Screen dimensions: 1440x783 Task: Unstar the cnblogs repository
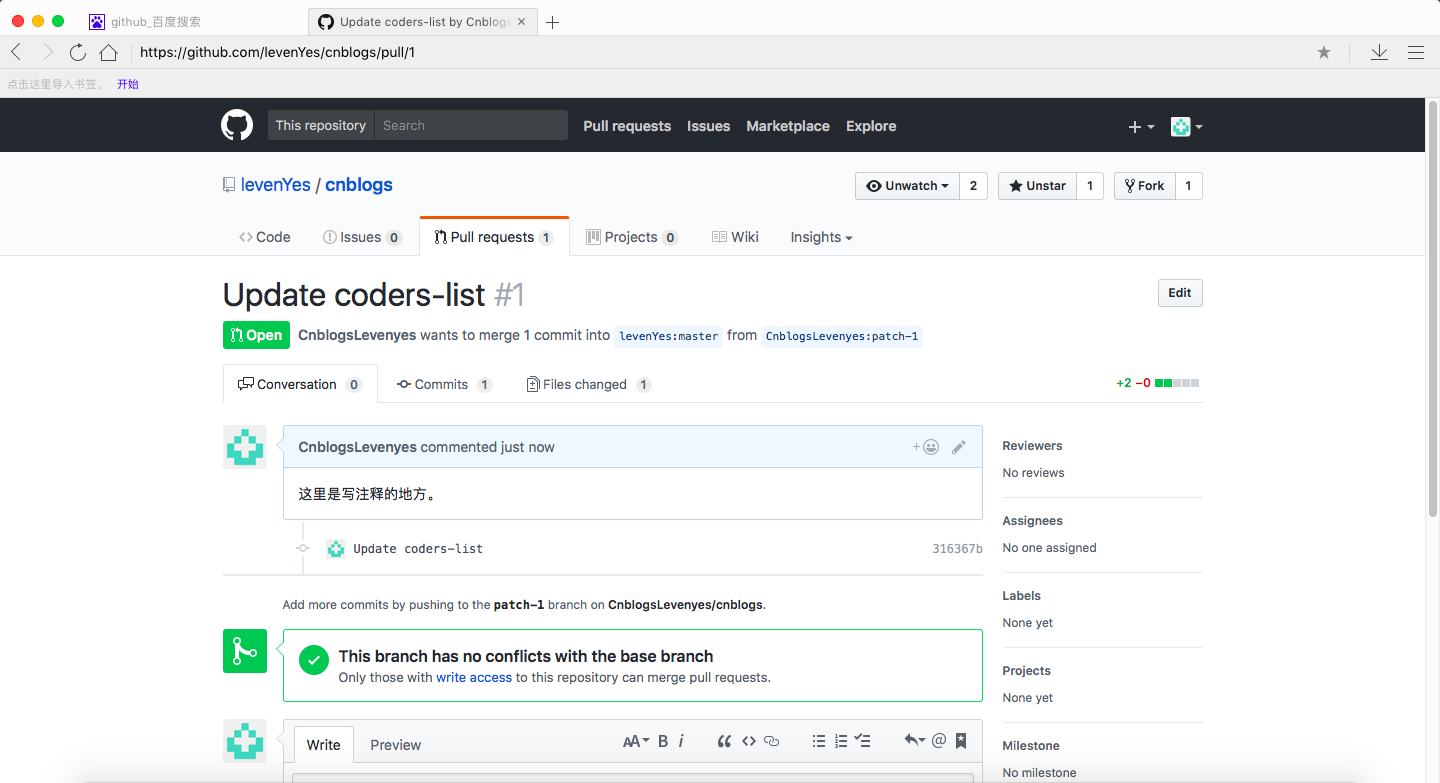click(1037, 186)
